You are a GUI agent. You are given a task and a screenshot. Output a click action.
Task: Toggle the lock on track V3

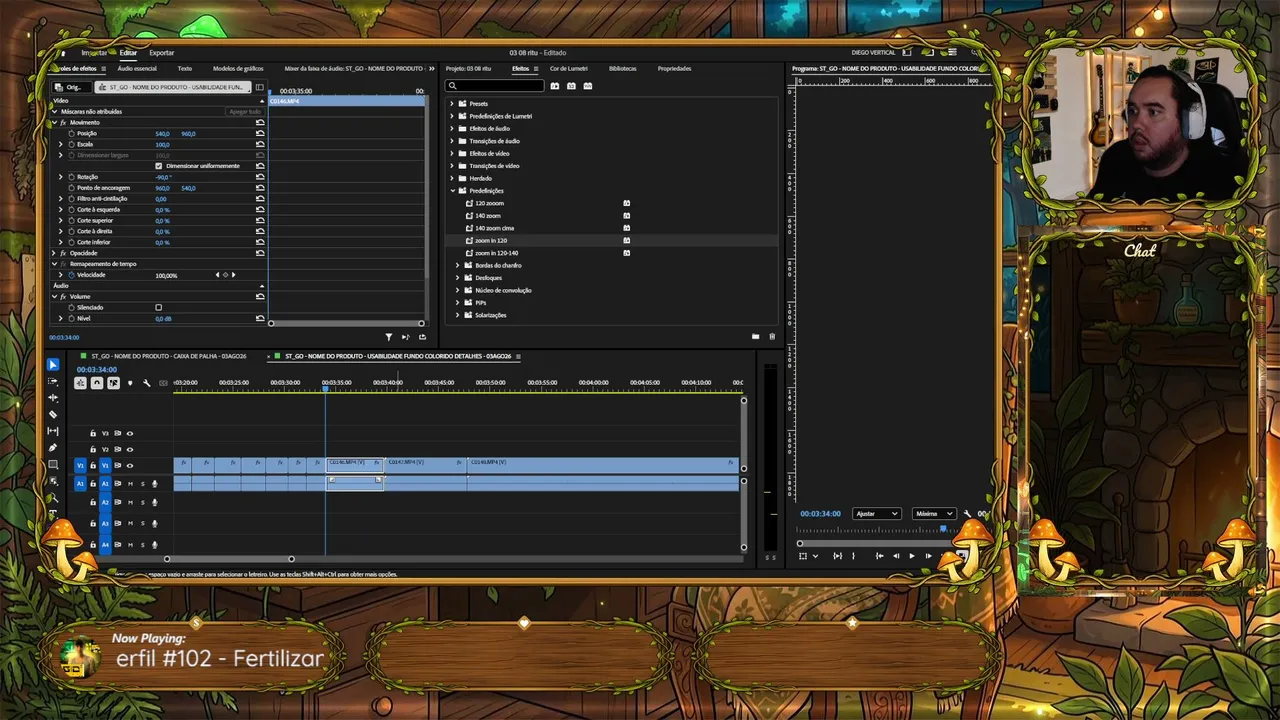coord(93,434)
